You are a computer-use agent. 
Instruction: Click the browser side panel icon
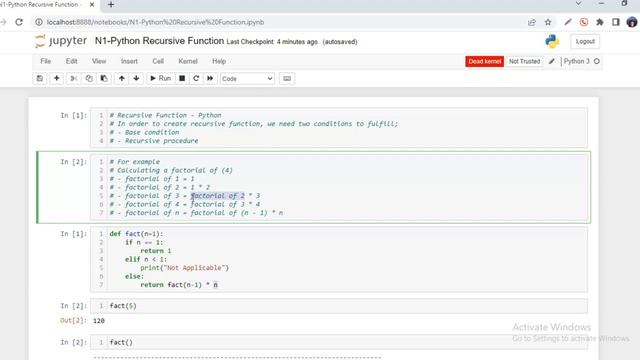coord(616,22)
